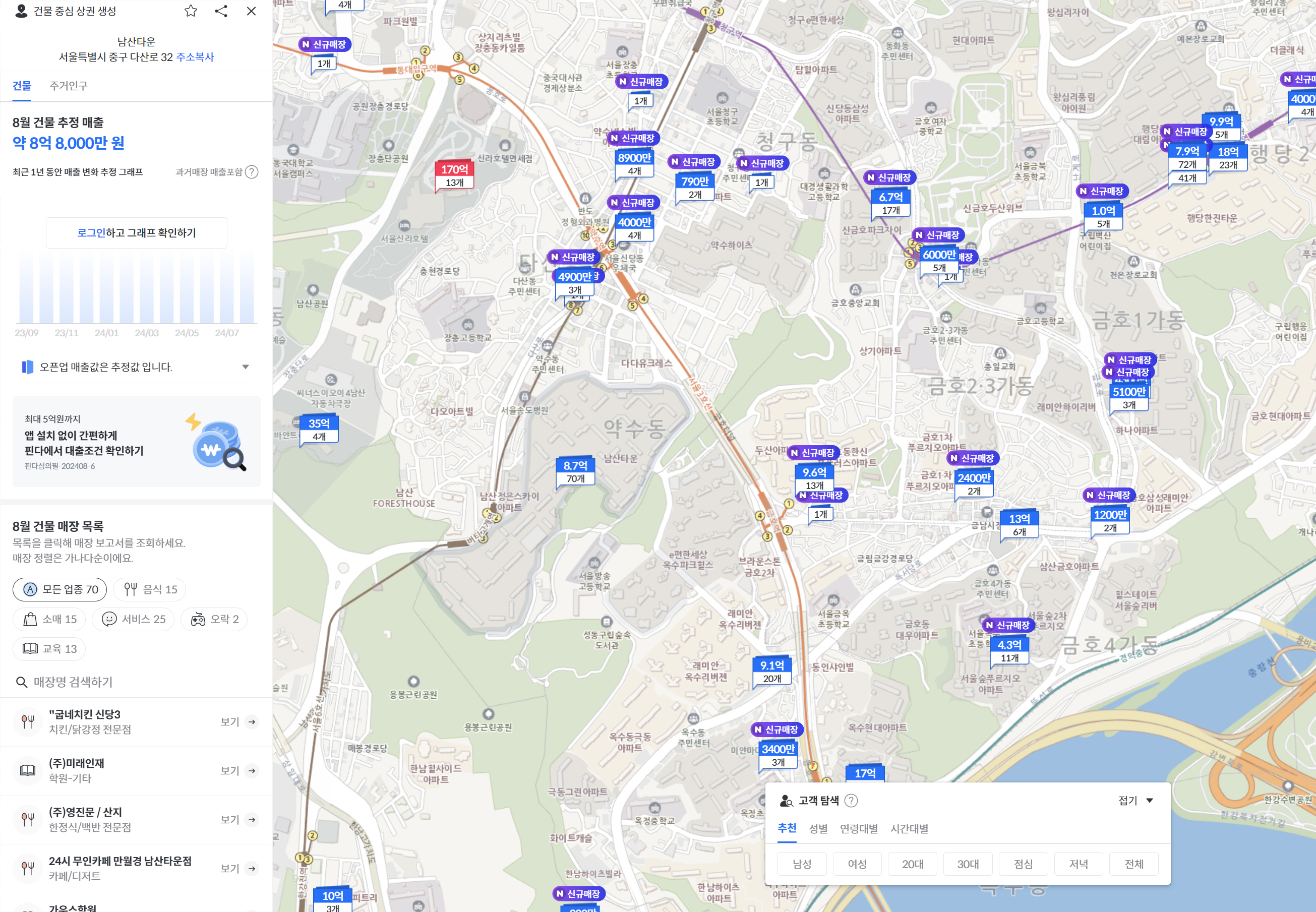Click the 4000만 4개 marker near 서울신당동우체국
The width and height of the screenshot is (1316, 912).
coord(634,228)
